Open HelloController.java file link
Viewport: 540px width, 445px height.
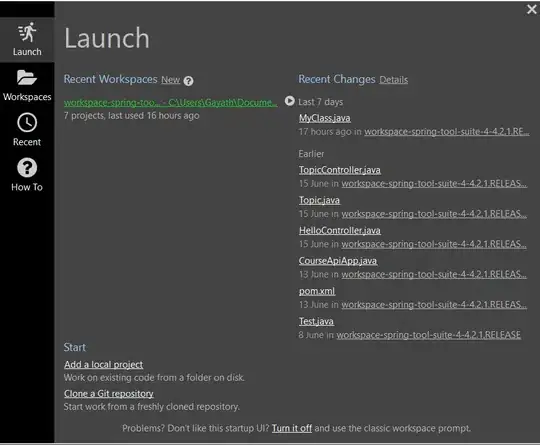(x=340, y=230)
